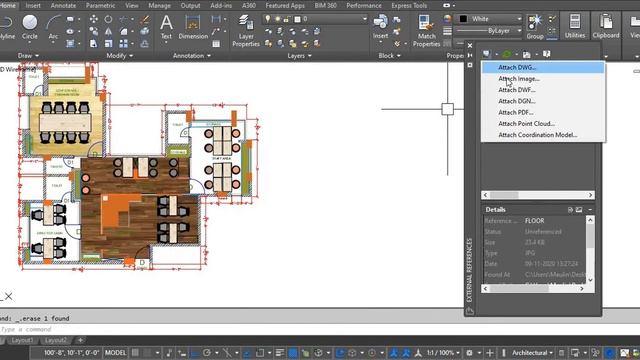Click the file references horizontal scrollbar

coord(538,195)
